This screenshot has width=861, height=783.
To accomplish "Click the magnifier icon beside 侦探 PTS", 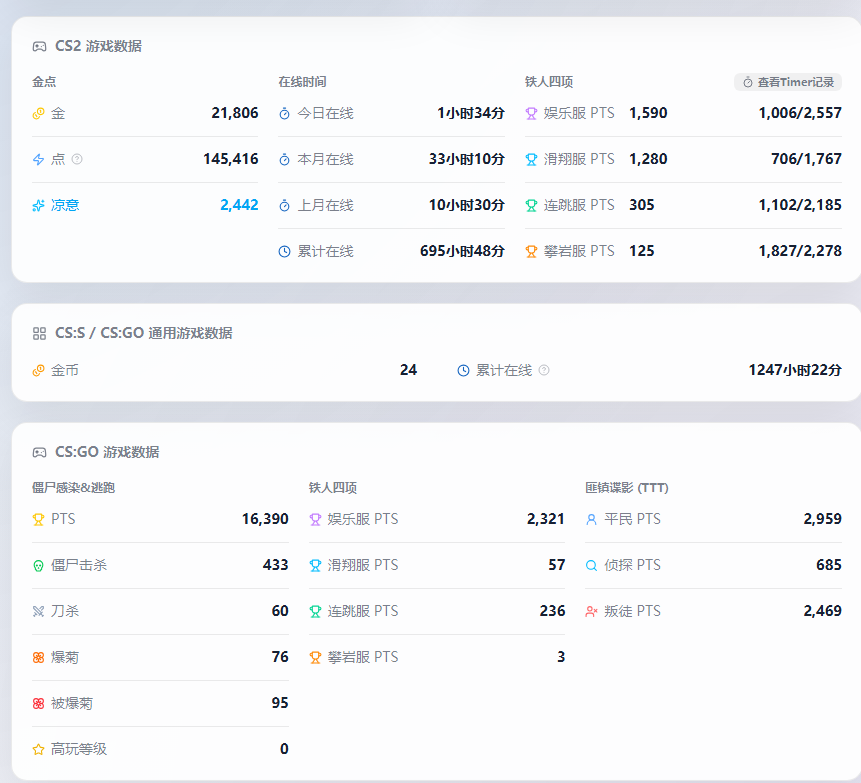I will 591,566.
